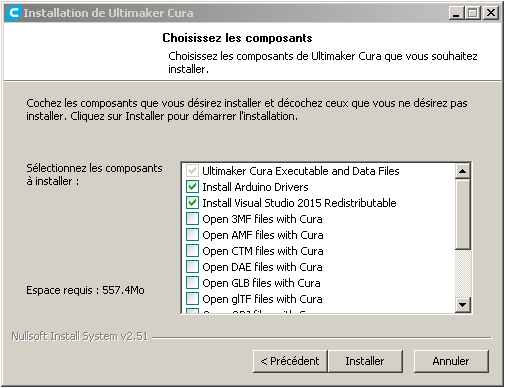Uncheck Install Arduino Drivers

point(192,187)
